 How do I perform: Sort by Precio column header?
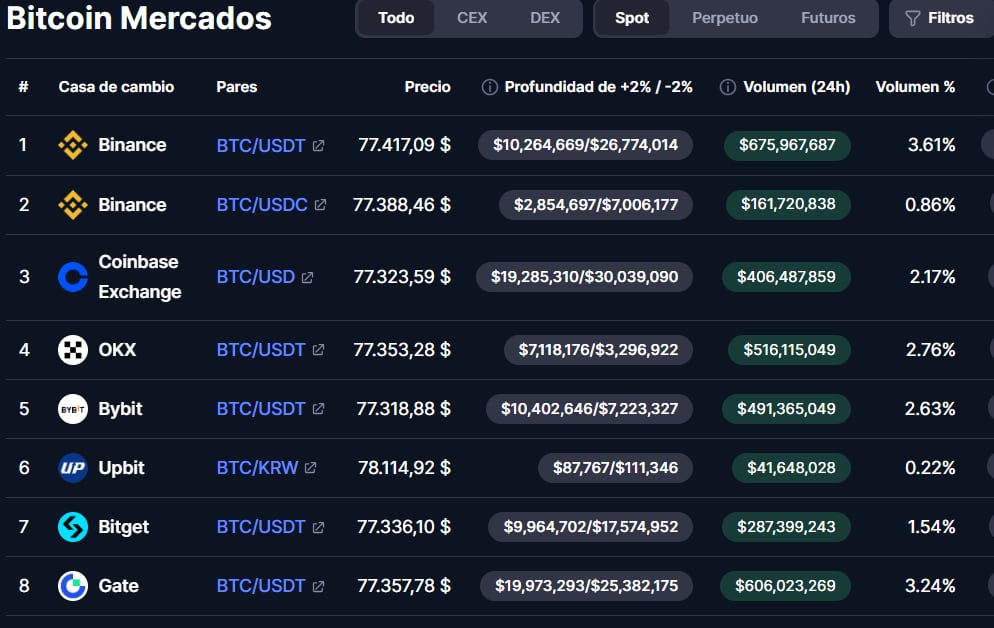427,87
